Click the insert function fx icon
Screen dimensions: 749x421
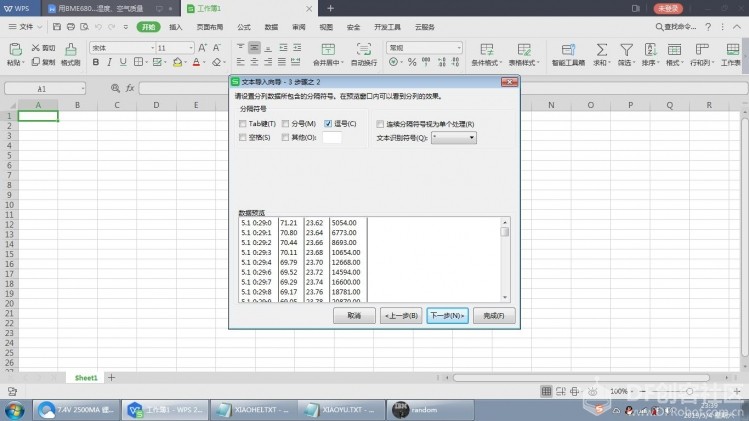coord(130,88)
